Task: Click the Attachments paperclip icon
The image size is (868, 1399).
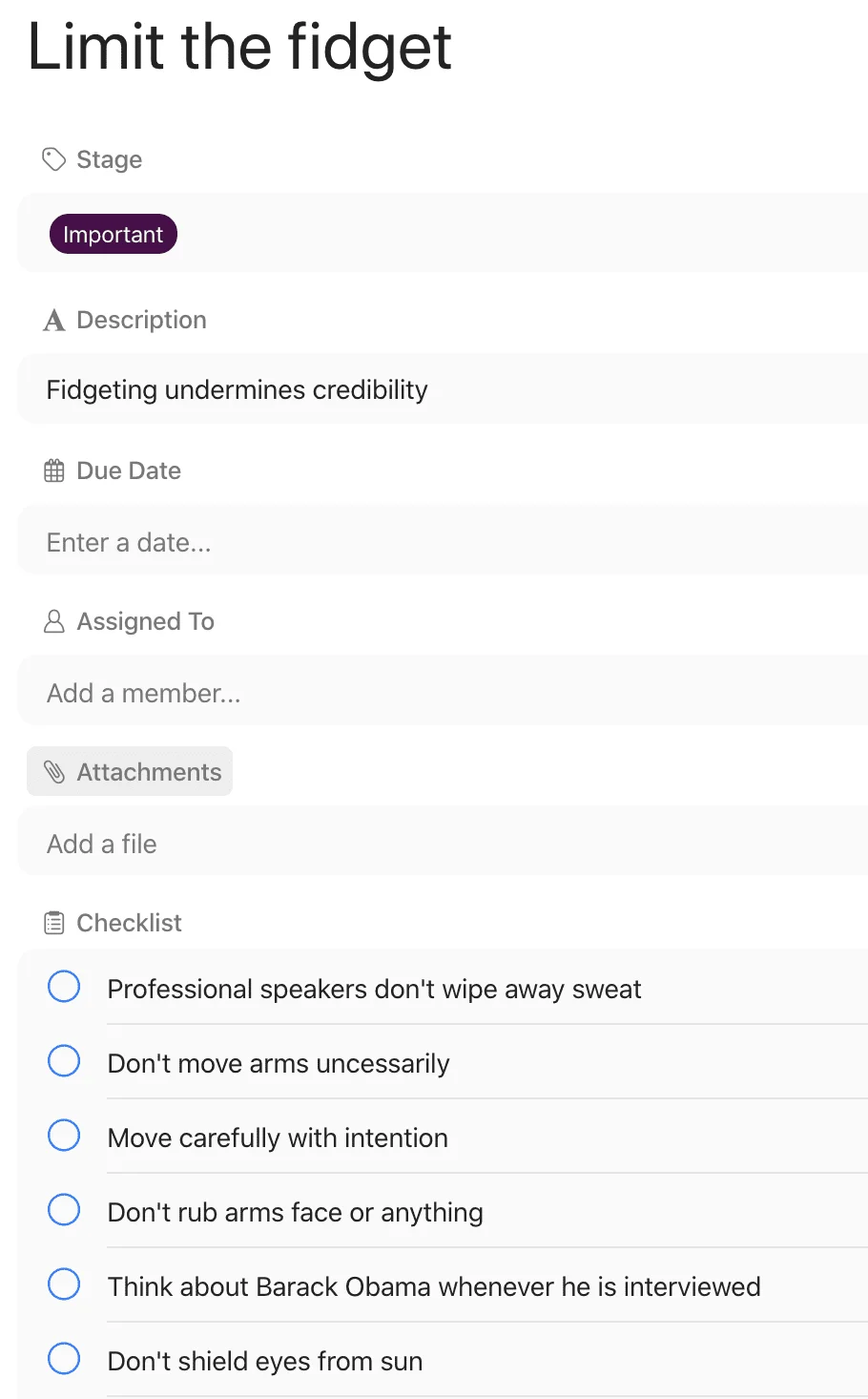Action: coord(54,772)
